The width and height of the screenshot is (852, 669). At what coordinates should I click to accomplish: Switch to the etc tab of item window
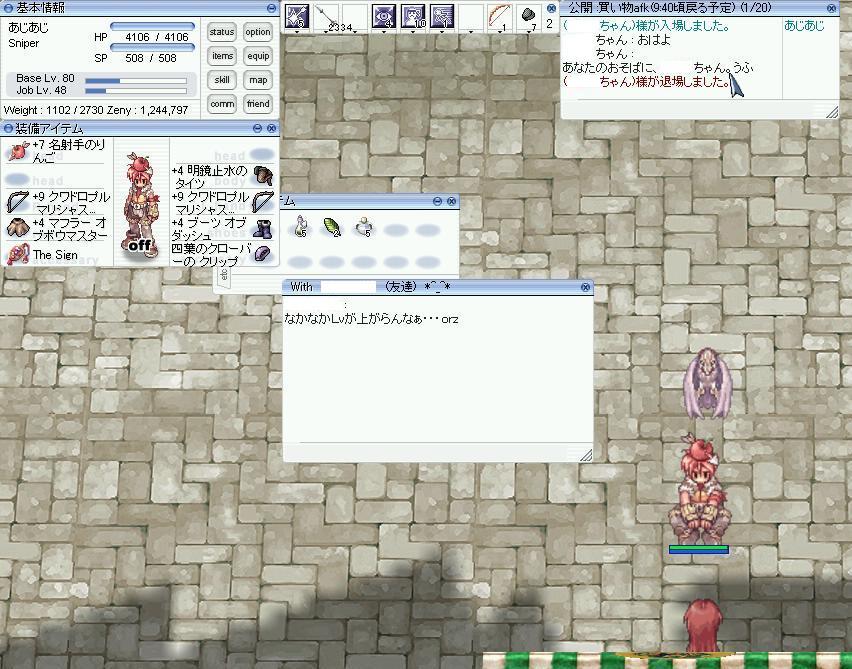[224, 278]
